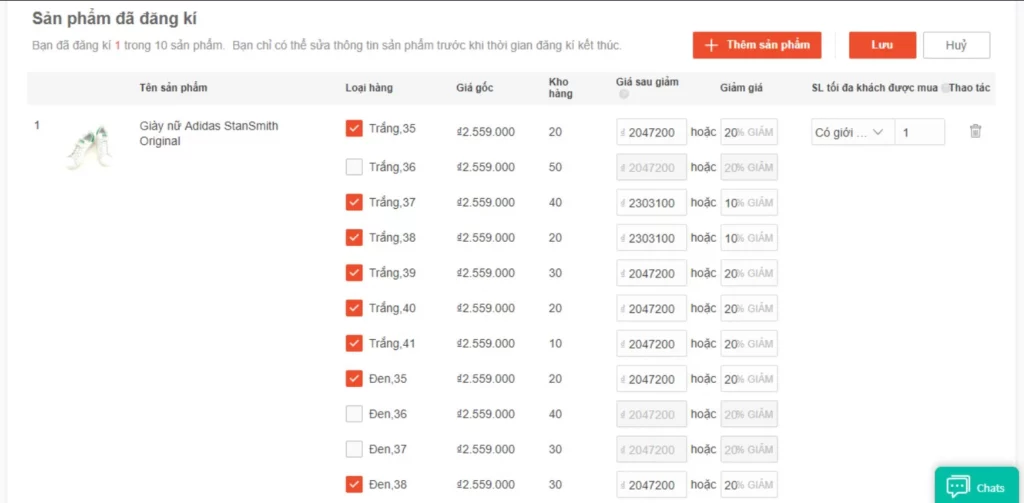
Task: Click the info icon under Giá sau giảm
Action: pos(624,95)
